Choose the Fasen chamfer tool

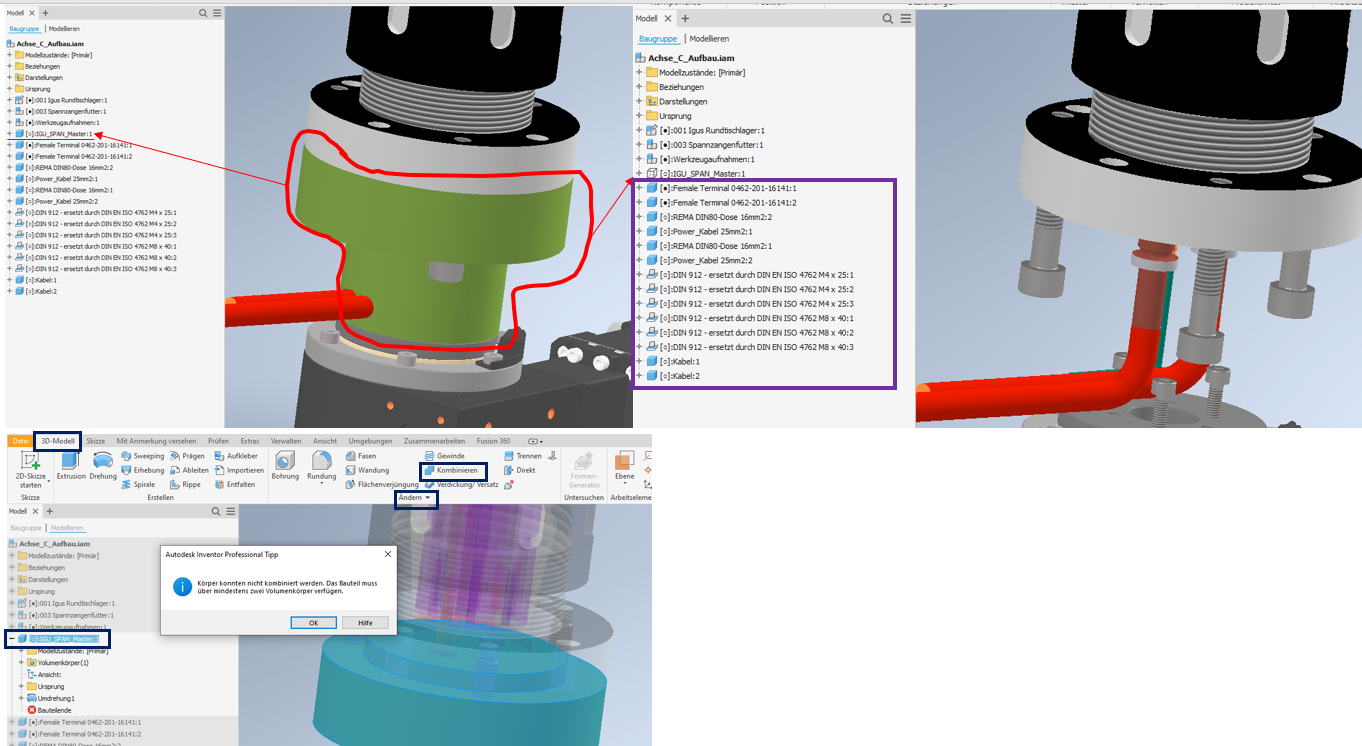pyautogui.click(x=360, y=456)
